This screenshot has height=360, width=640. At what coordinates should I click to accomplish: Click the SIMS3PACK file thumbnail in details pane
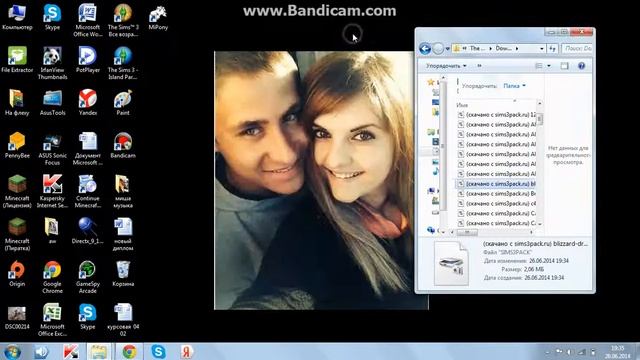tap(451, 263)
